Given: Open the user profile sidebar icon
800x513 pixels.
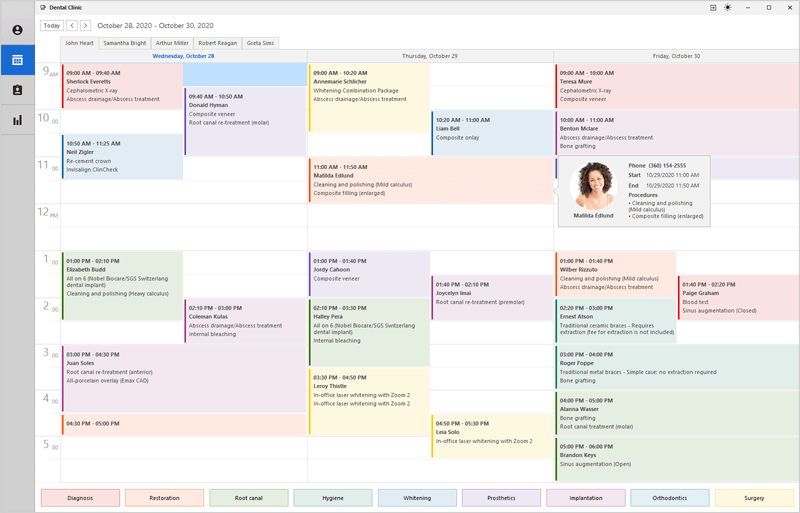Looking at the screenshot, I should [x=17, y=30].
